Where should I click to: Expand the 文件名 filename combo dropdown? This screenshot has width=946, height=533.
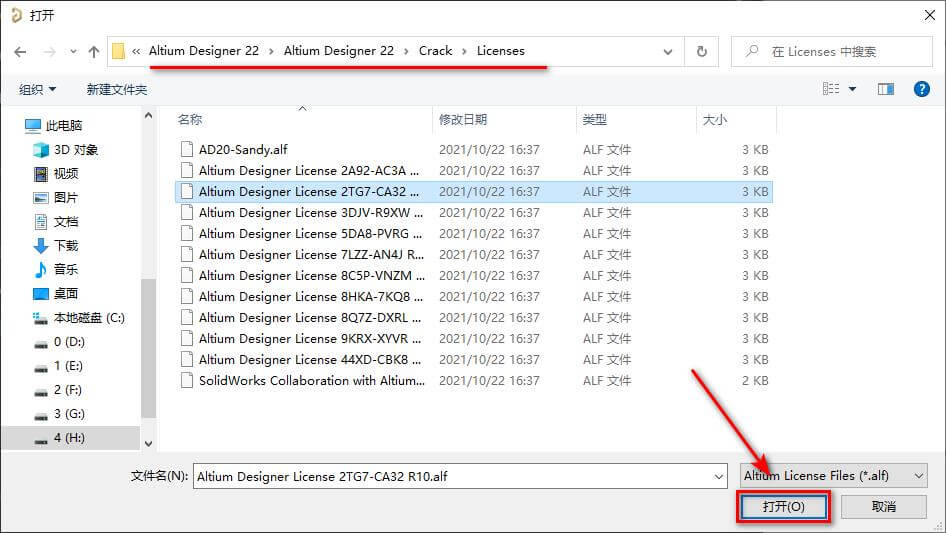pyautogui.click(x=719, y=476)
